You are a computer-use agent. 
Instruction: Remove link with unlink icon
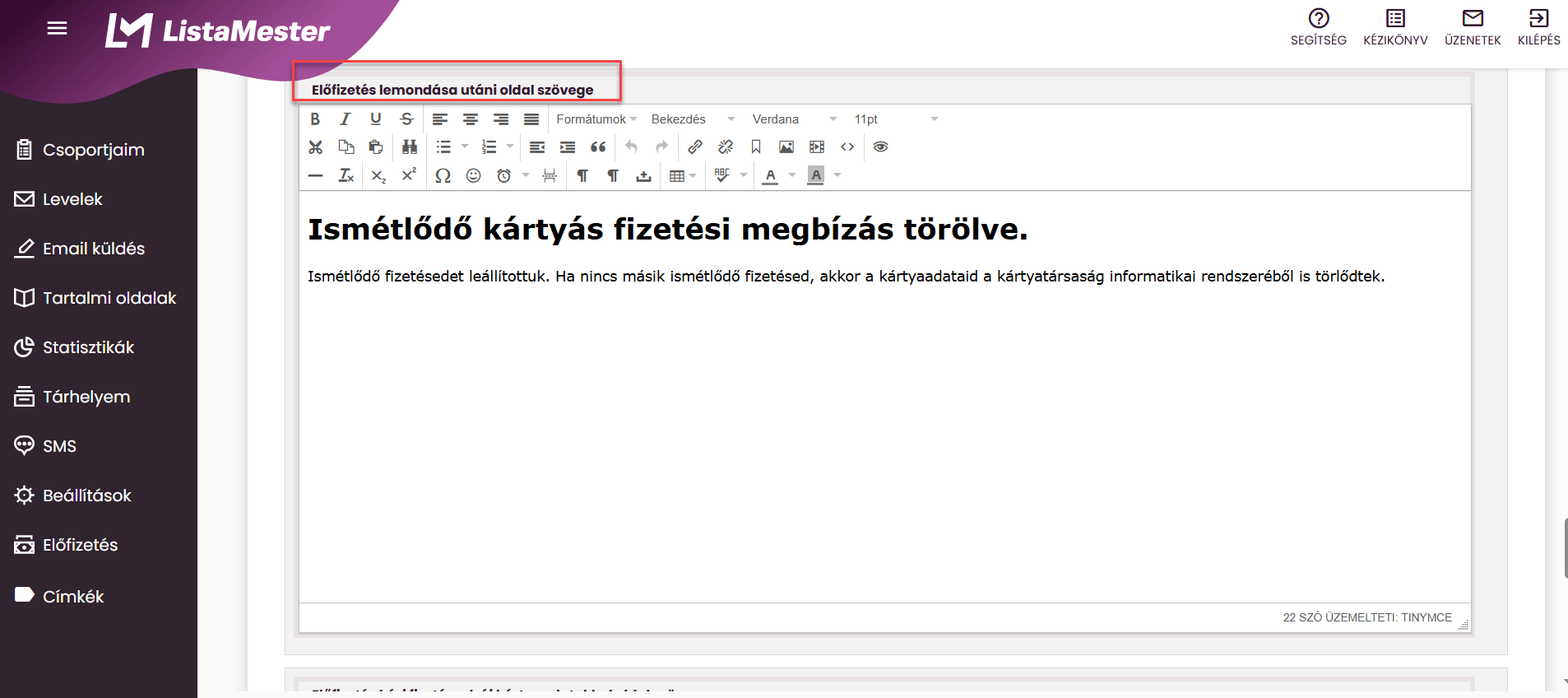click(726, 147)
